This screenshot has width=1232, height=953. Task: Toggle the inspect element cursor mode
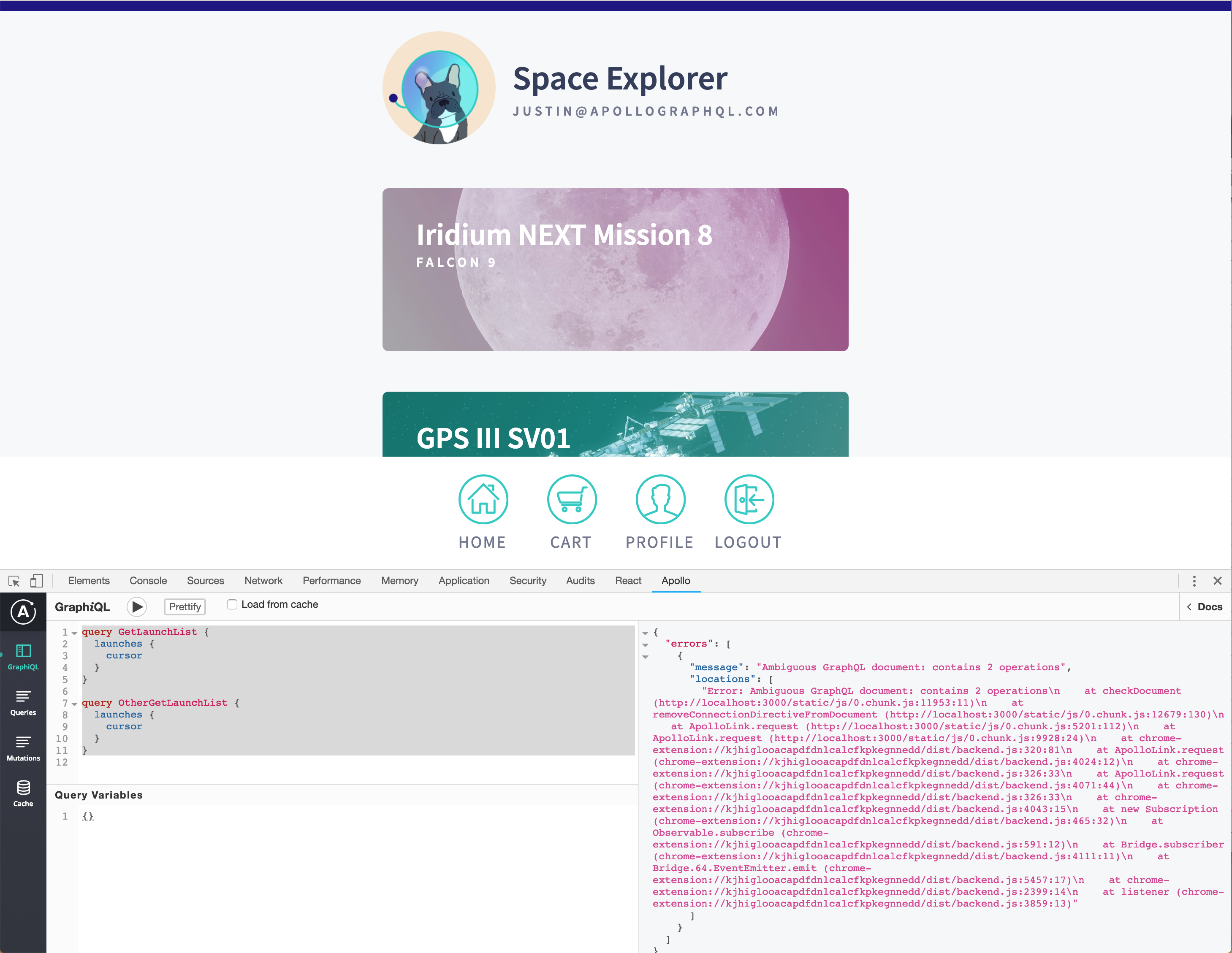(x=14, y=580)
